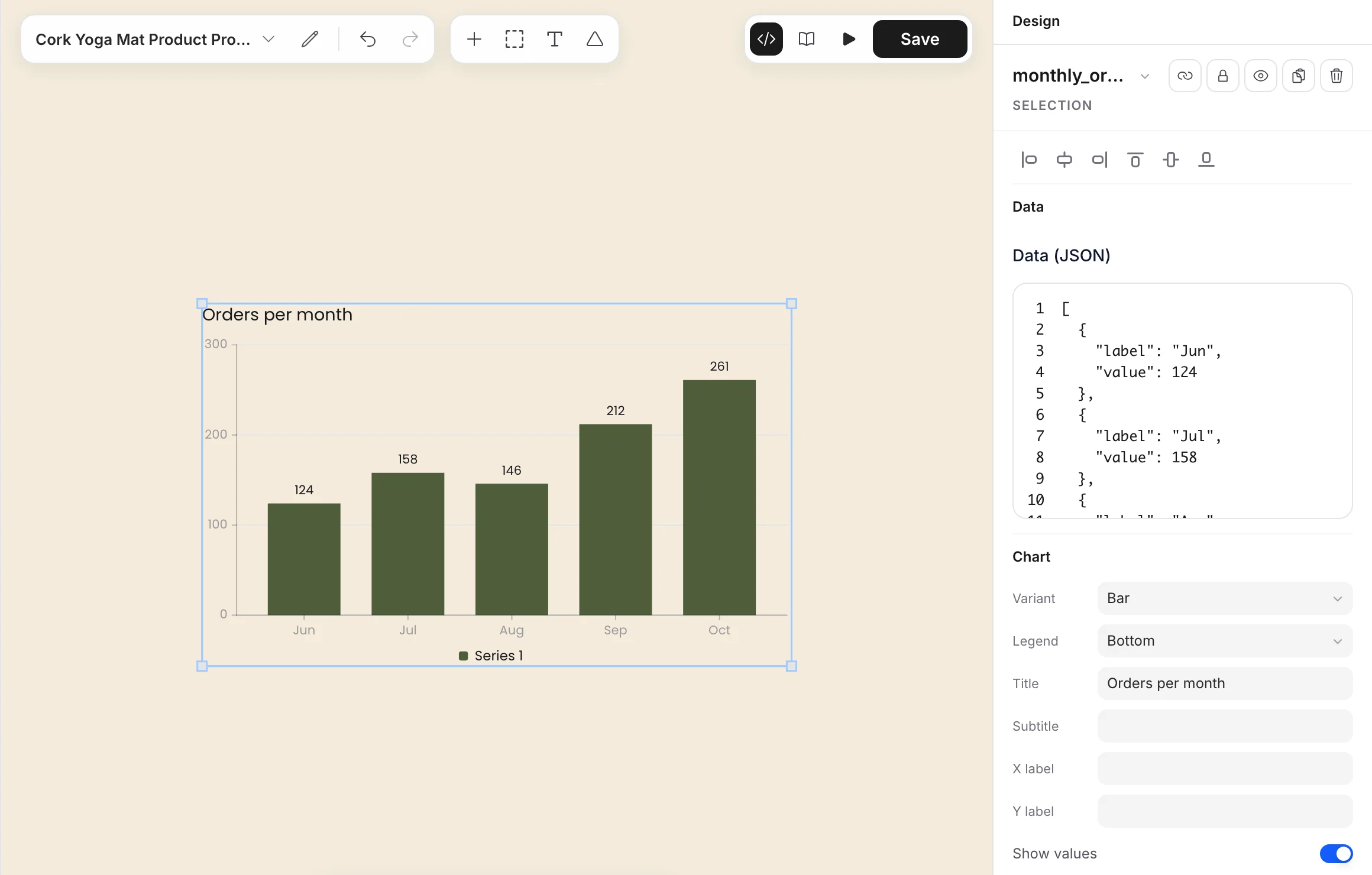Viewport: 1372px width, 875px height.
Task: Click the pencil rename icon
Action: coord(310,39)
